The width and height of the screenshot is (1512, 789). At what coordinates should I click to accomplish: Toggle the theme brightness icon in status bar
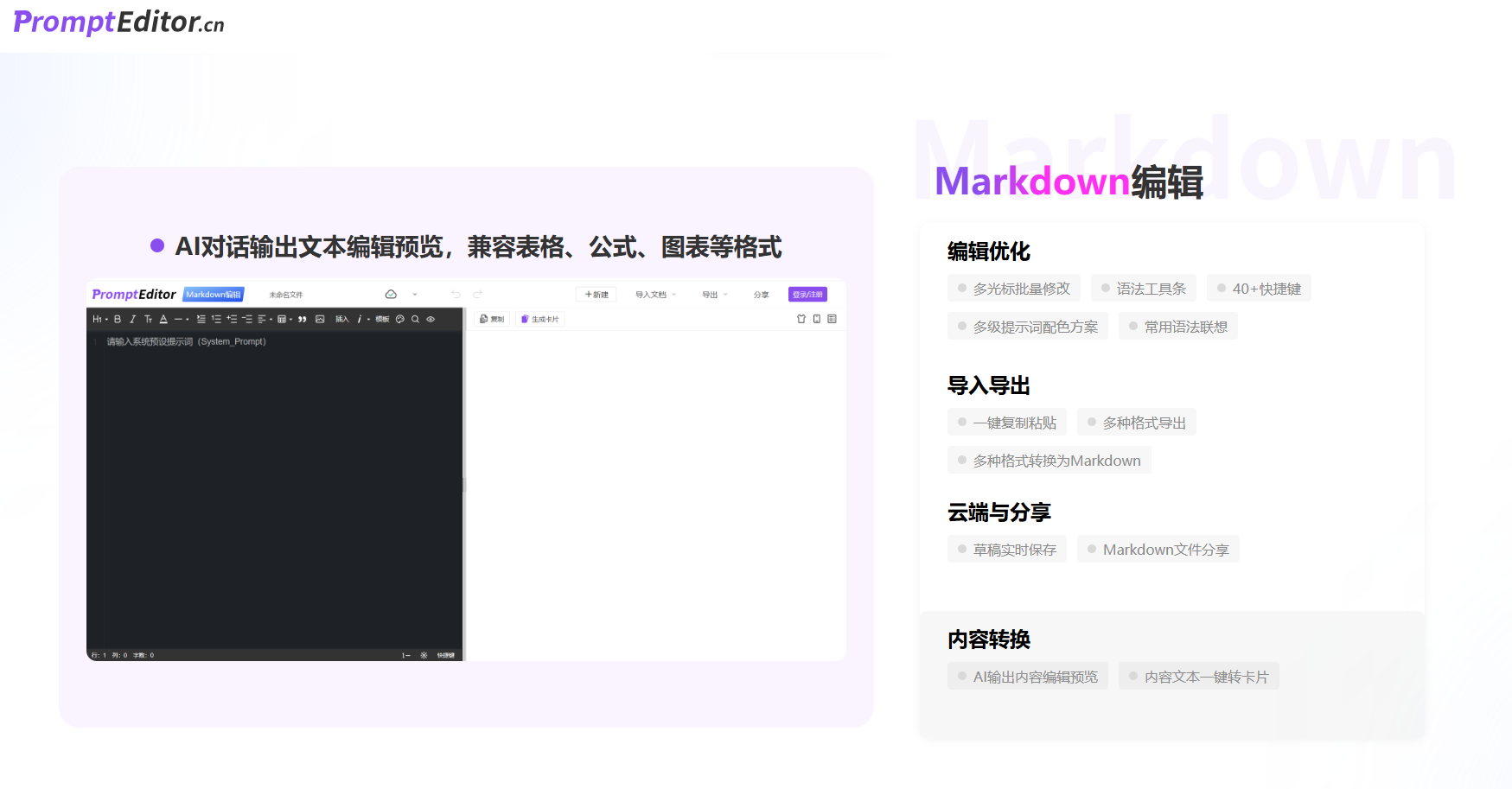click(424, 655)
